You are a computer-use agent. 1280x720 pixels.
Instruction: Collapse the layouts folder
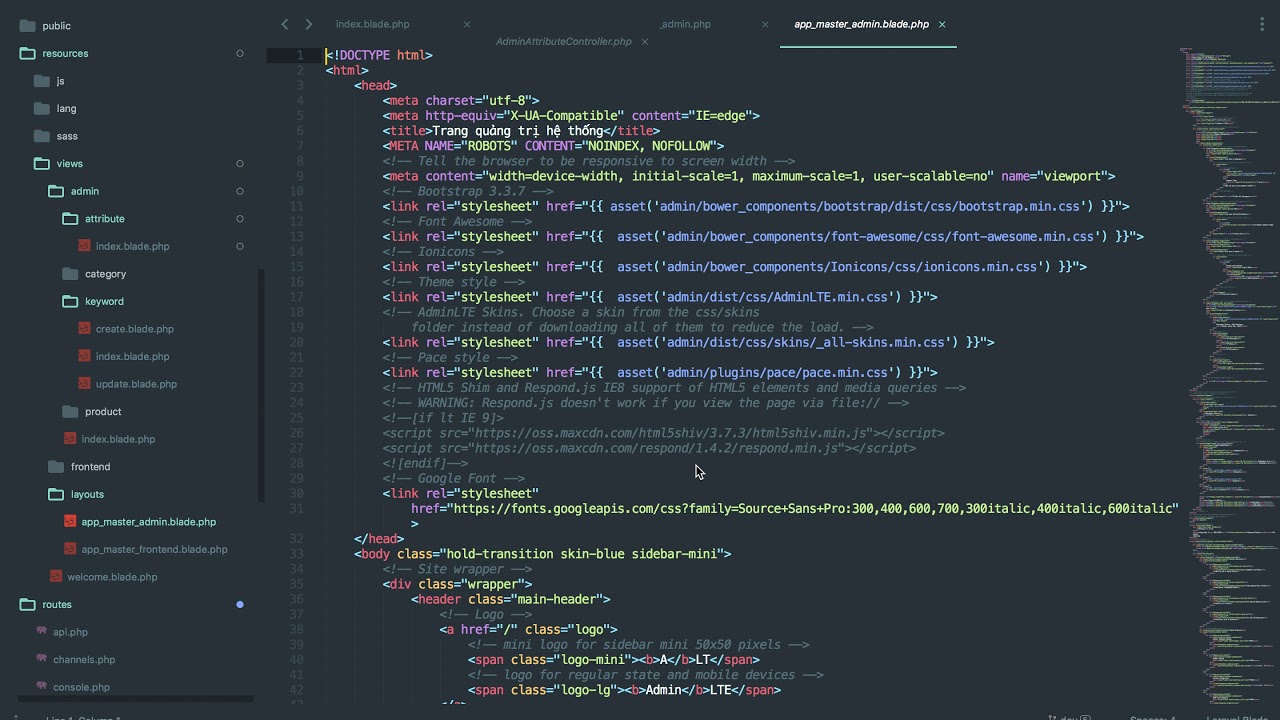56,495
